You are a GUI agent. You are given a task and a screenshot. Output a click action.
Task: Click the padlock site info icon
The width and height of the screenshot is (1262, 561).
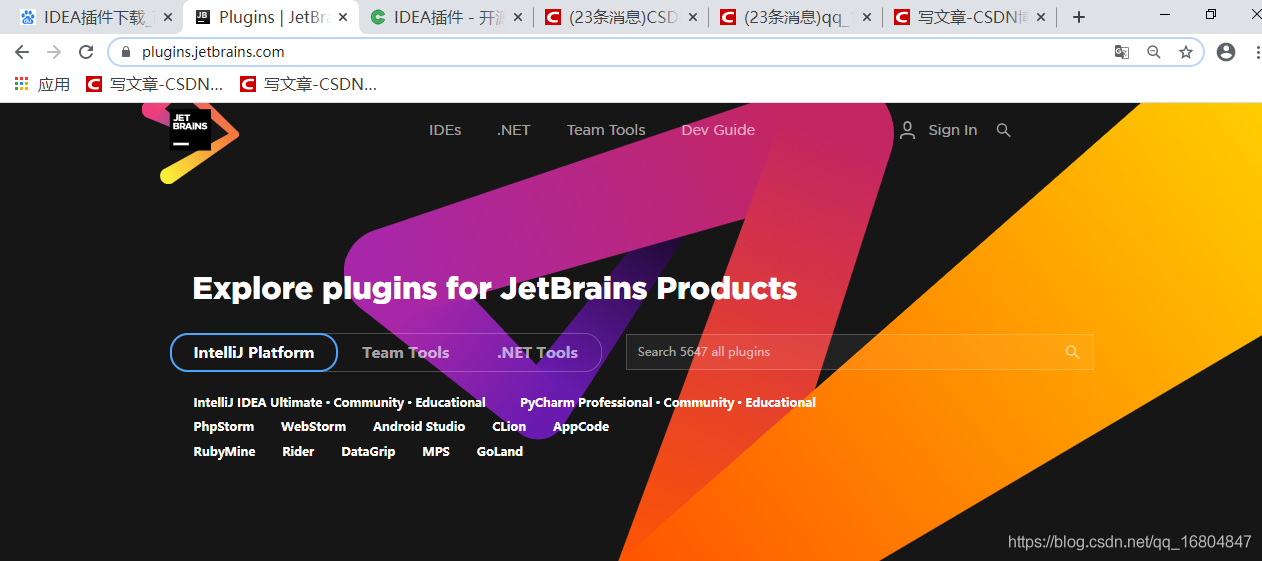[x=126, y=52]
